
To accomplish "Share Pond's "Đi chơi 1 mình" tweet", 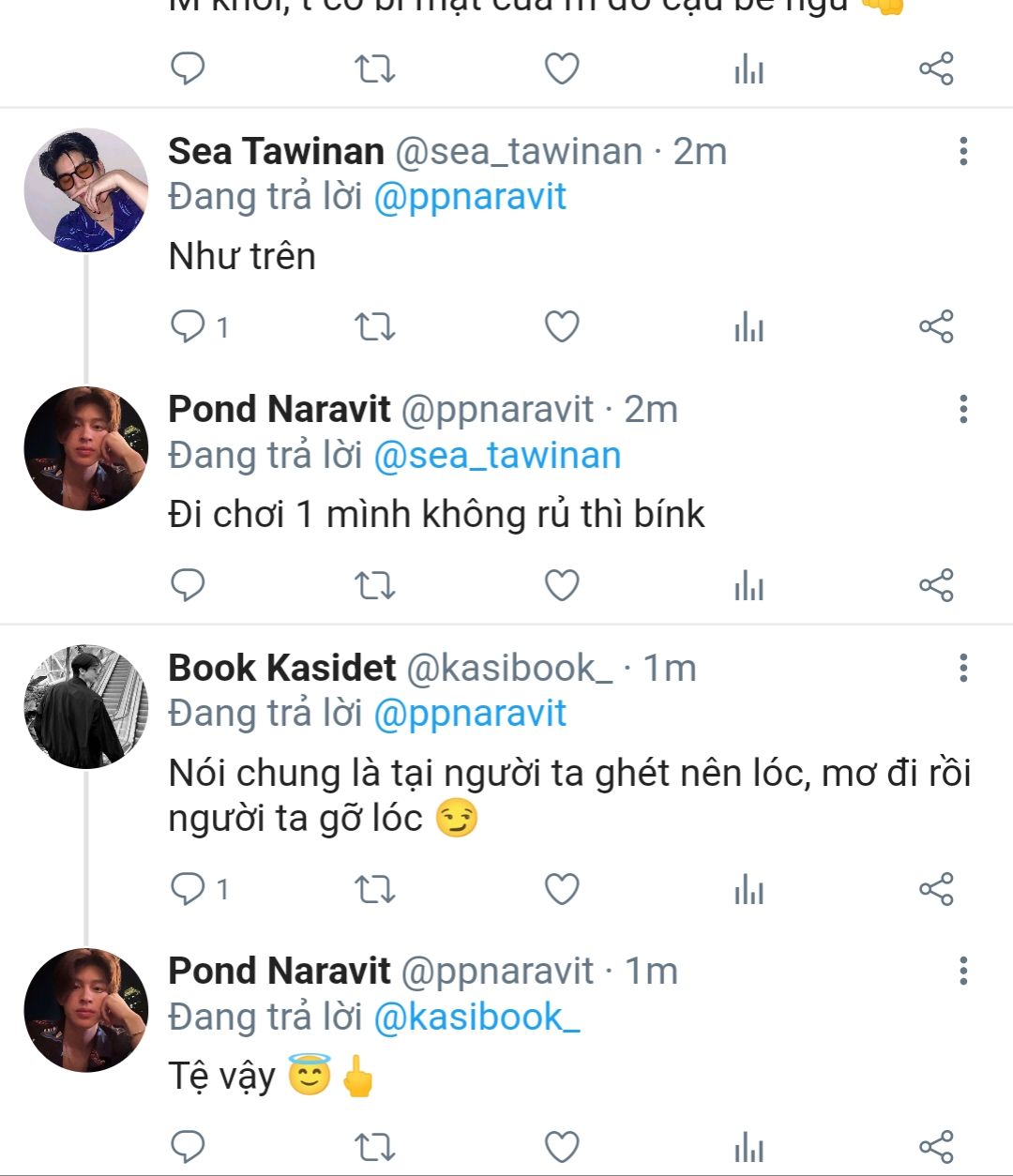I will 936,585.
